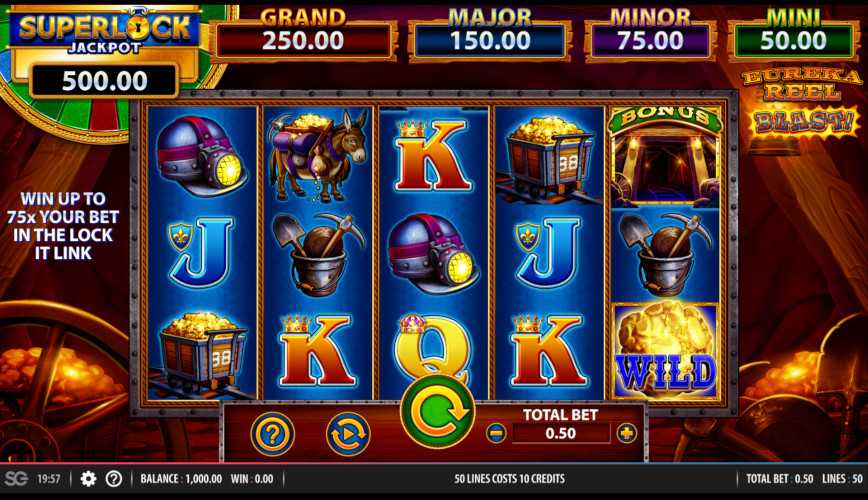Click the donkey carrying gold symbol

point(318,156)
